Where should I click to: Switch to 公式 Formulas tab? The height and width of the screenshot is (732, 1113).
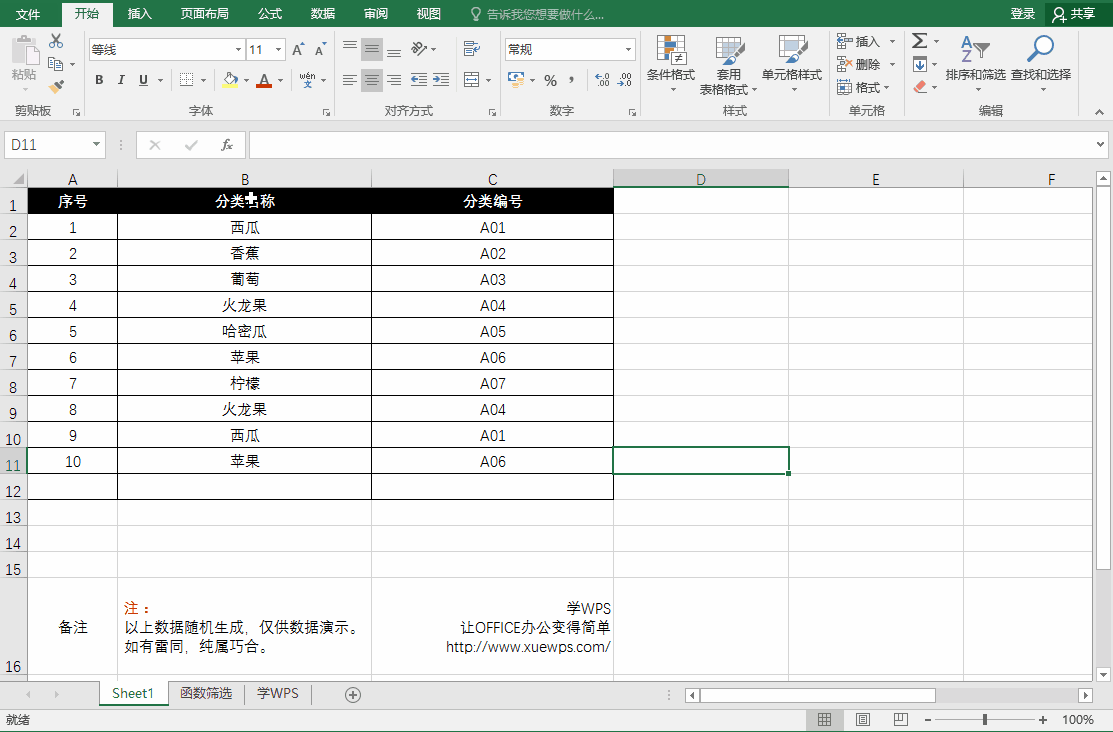click(270, 13)
